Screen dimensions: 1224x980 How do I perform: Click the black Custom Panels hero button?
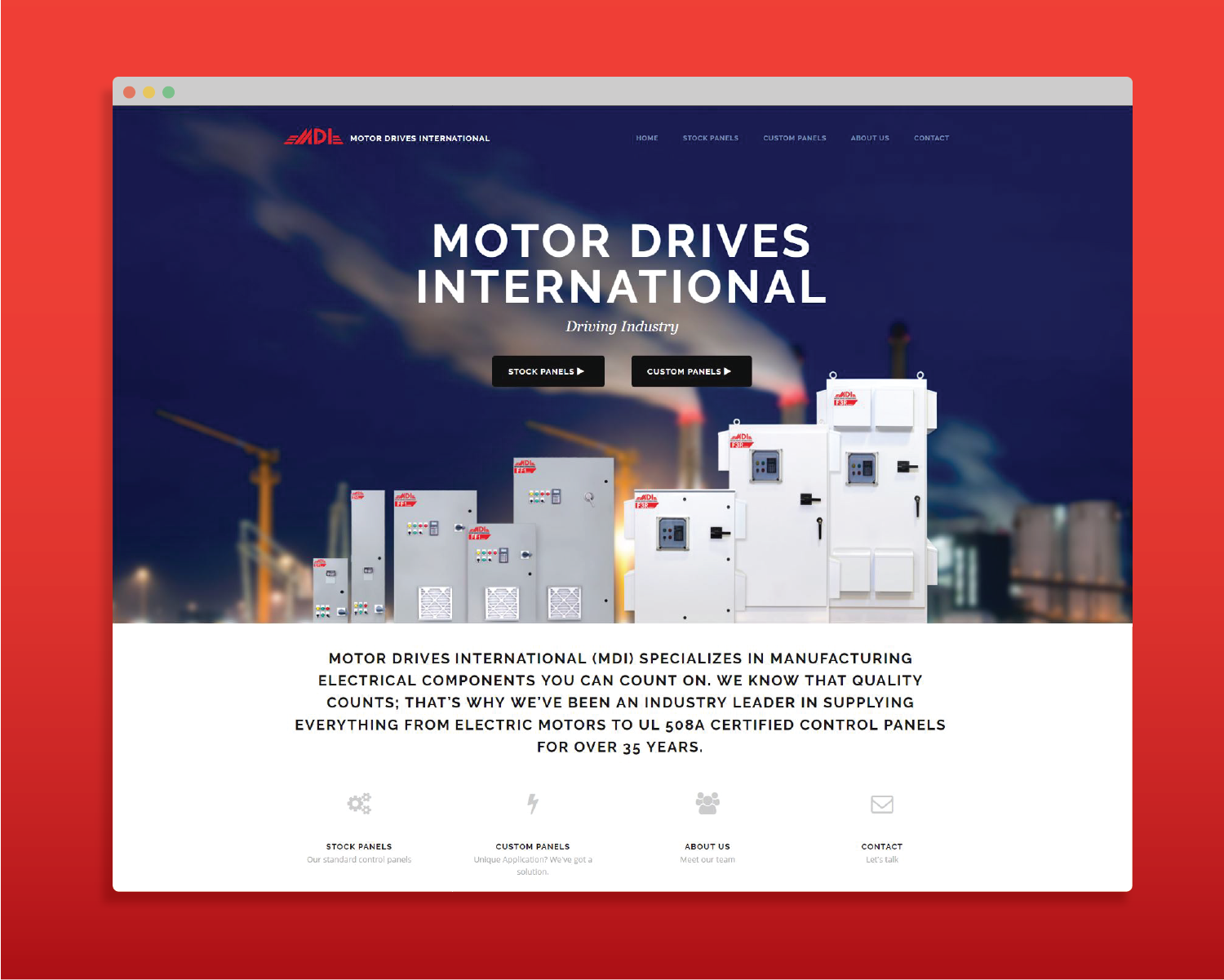691,371
